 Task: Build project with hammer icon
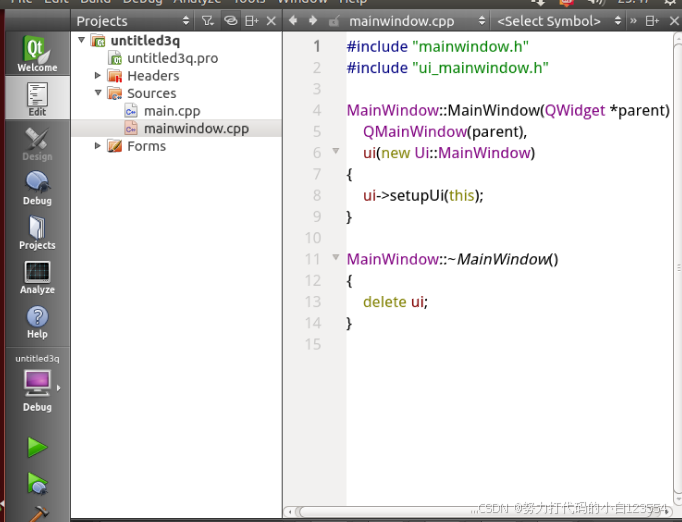click(38, 513)
